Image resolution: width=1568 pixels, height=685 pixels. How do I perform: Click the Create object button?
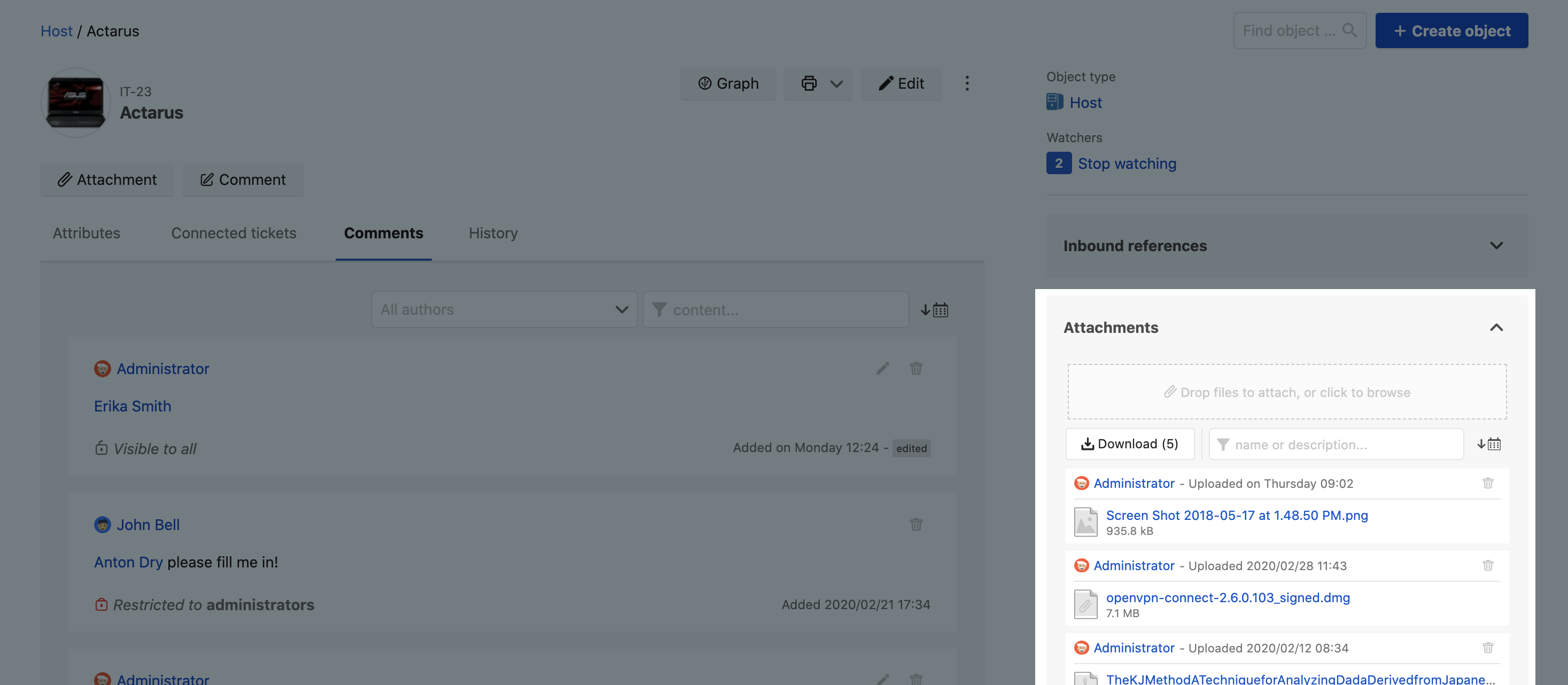pos(1451,30)
